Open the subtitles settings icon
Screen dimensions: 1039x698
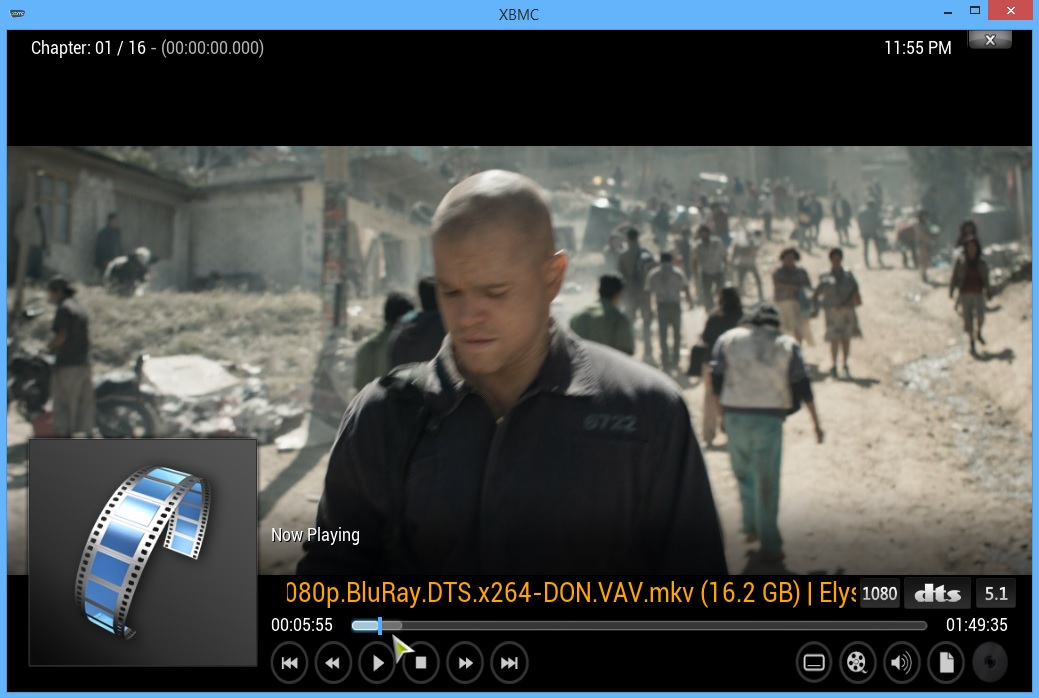[x=814, y=662]
